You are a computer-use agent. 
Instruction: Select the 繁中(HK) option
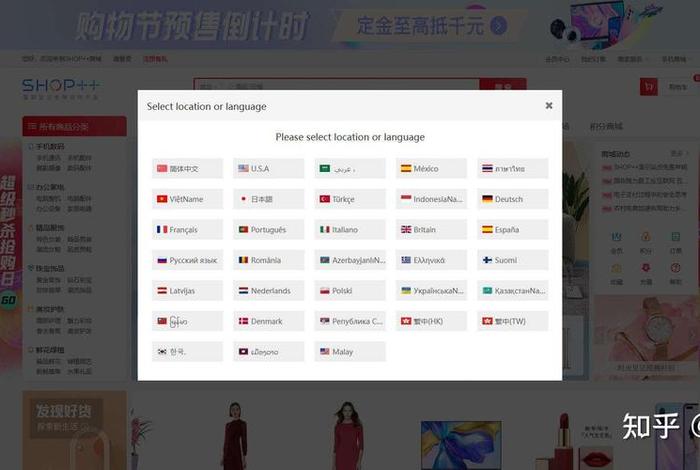(431, 321)
